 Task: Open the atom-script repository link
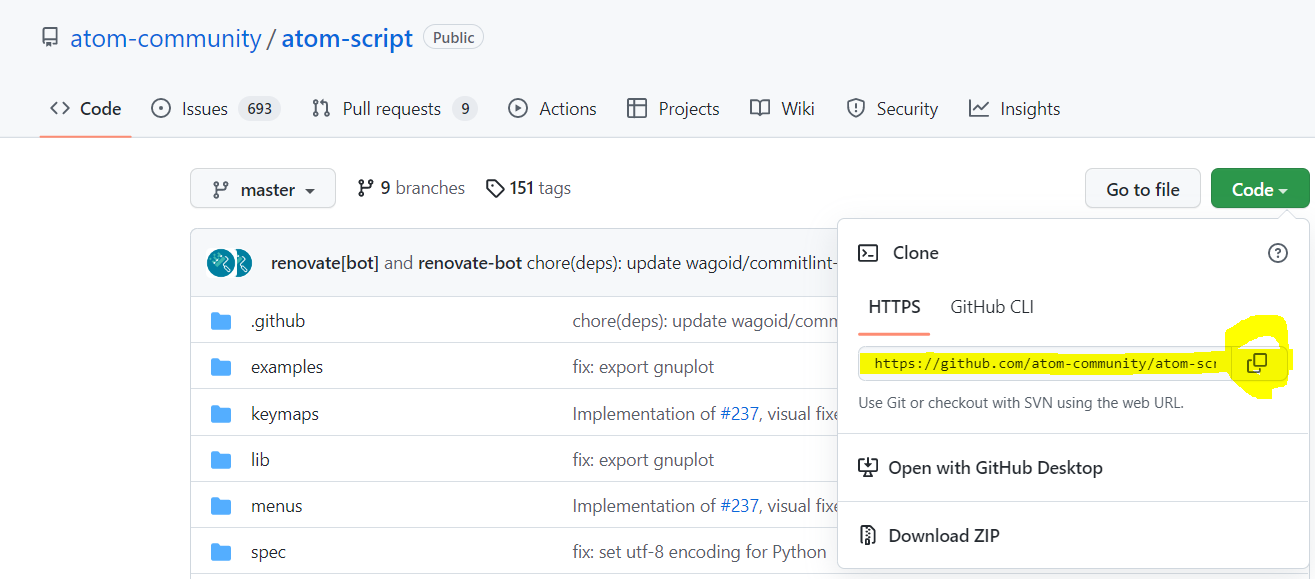click(347, 39)
